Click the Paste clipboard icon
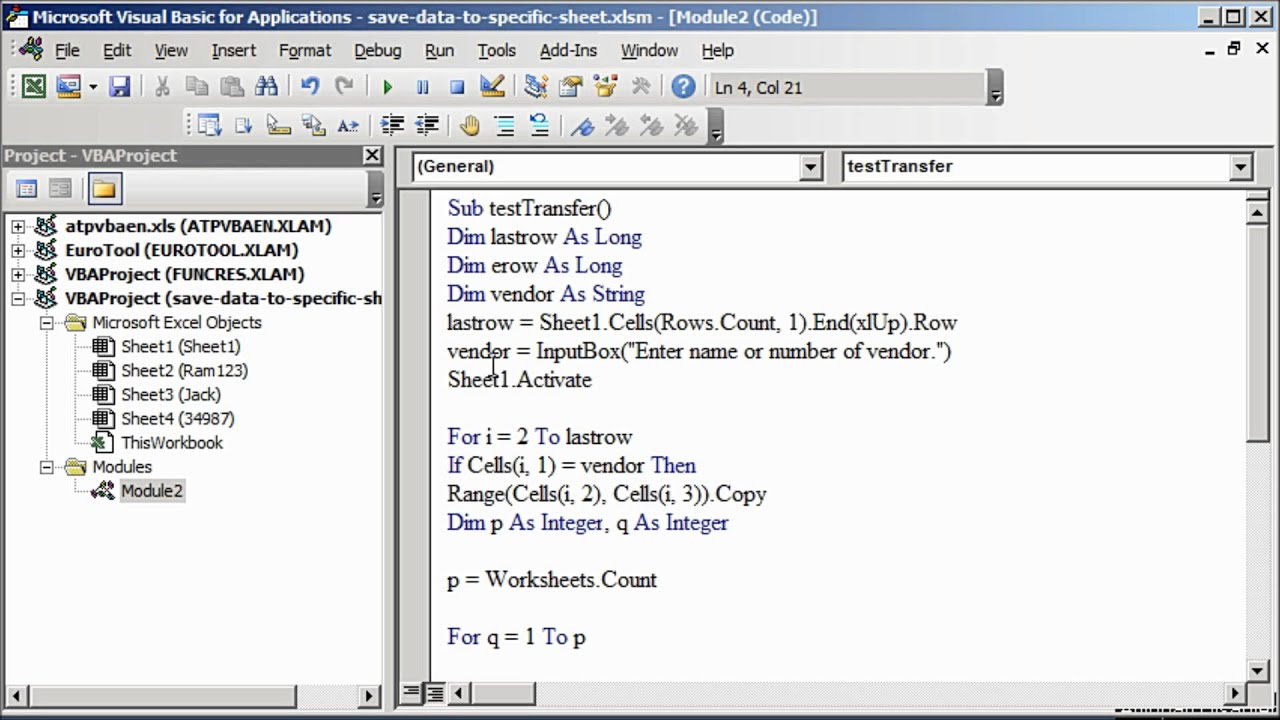1280x720 pixels. coord(231,87)
